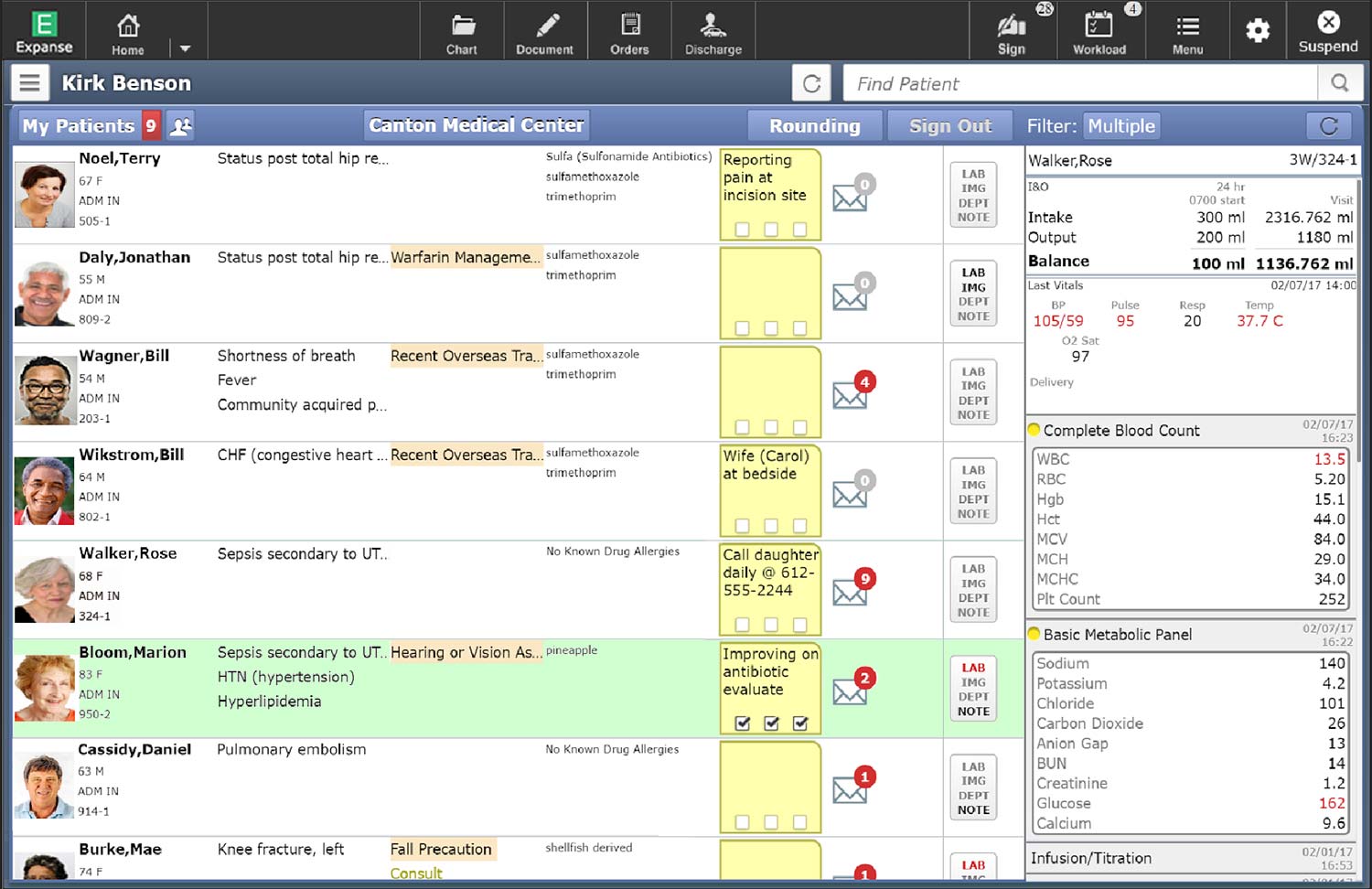Open LAB IMG DEPT NOTE for Noel,Terry
Image resolution: width=1372 pixels, height=889 pixels.
click(x=973, y=195)
